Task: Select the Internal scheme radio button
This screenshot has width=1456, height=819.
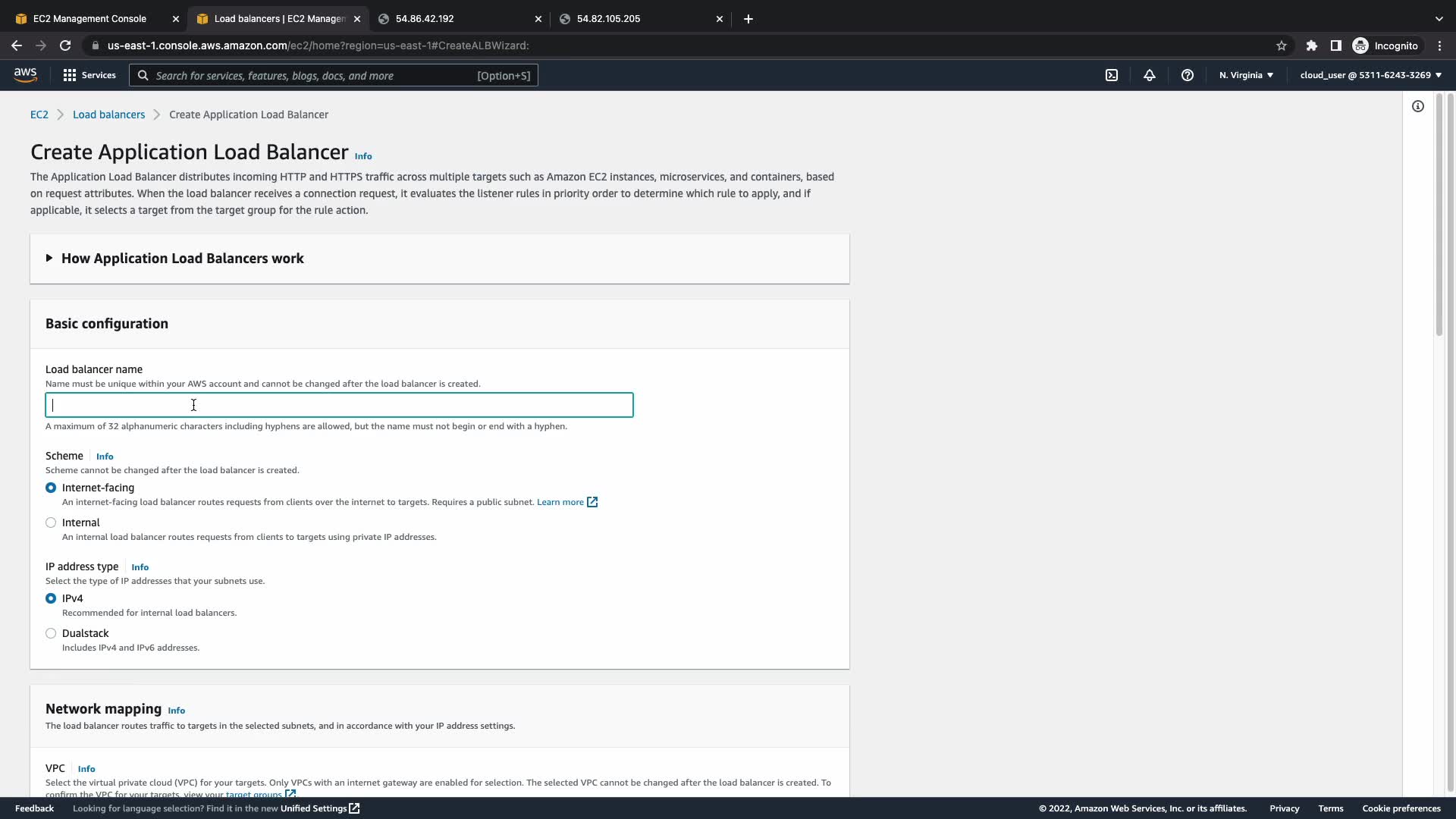Action: point(51,522)
